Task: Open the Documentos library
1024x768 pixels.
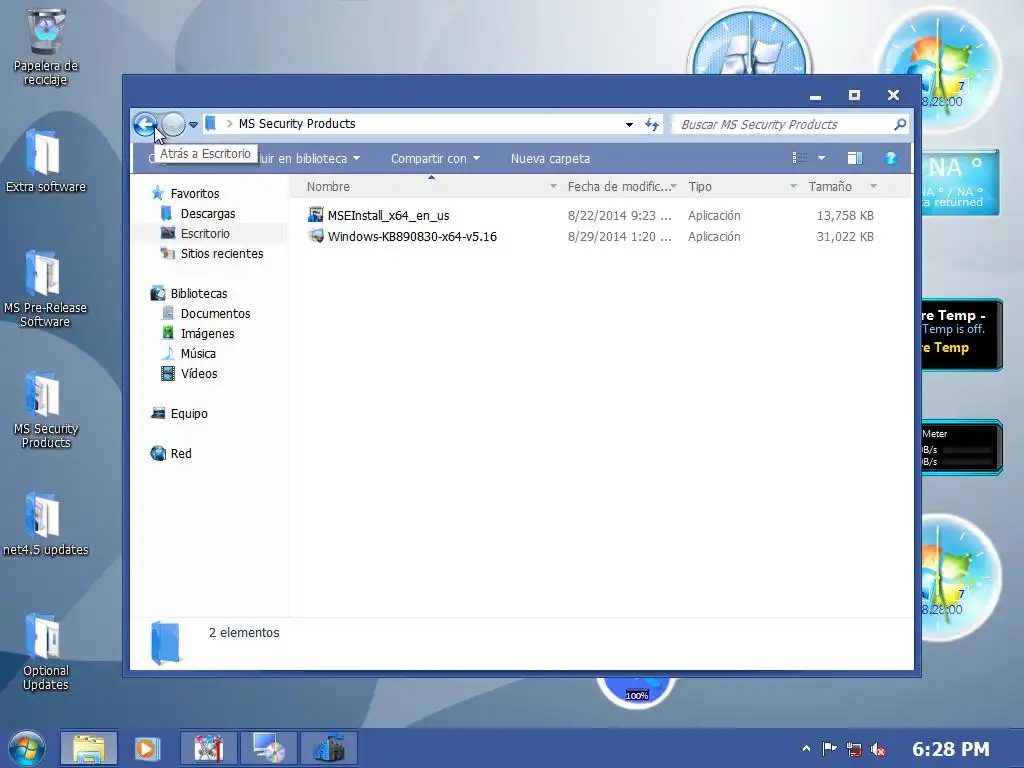Action: (x=216, y=313)
